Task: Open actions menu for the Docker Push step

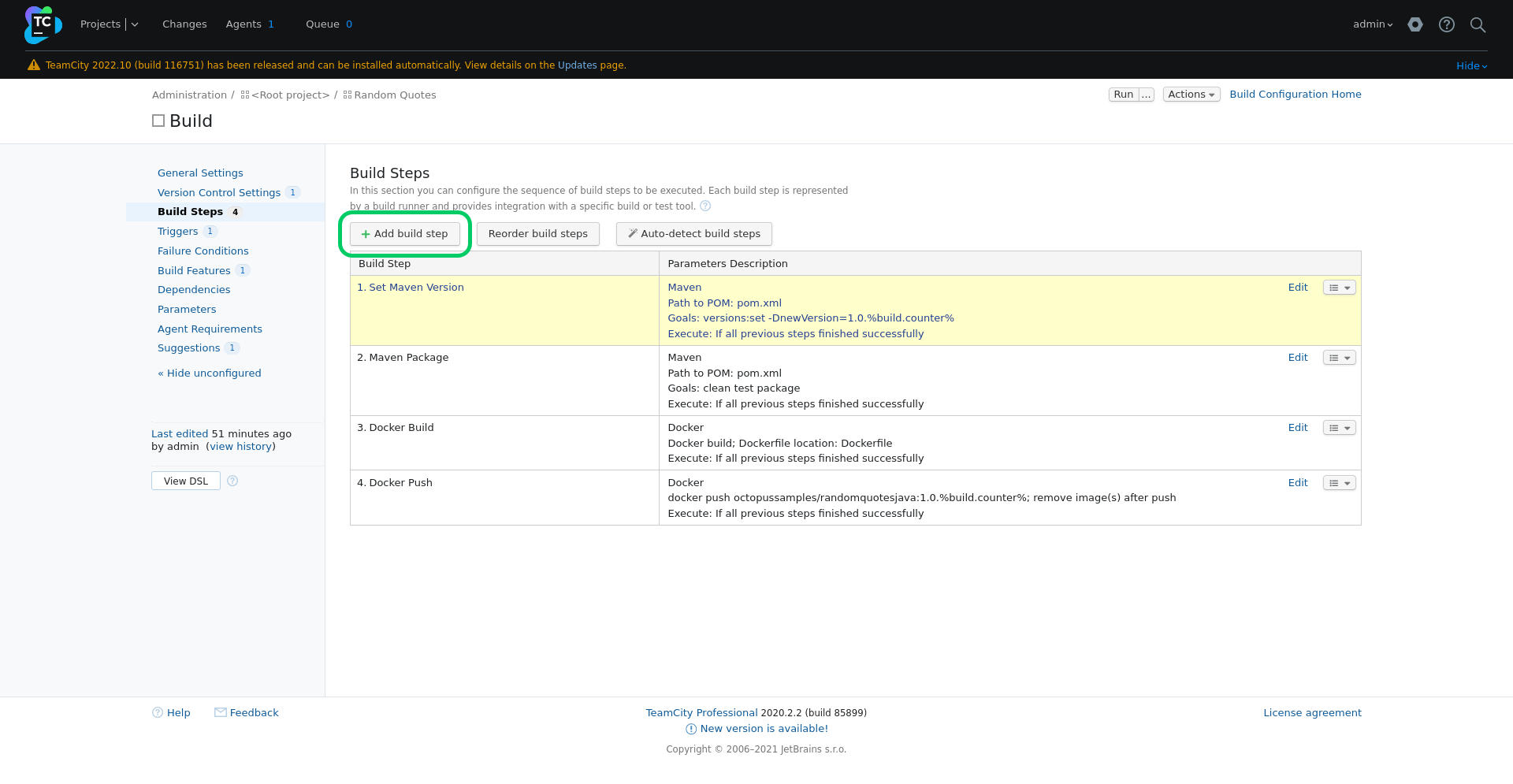Action: coord(1337,482)
